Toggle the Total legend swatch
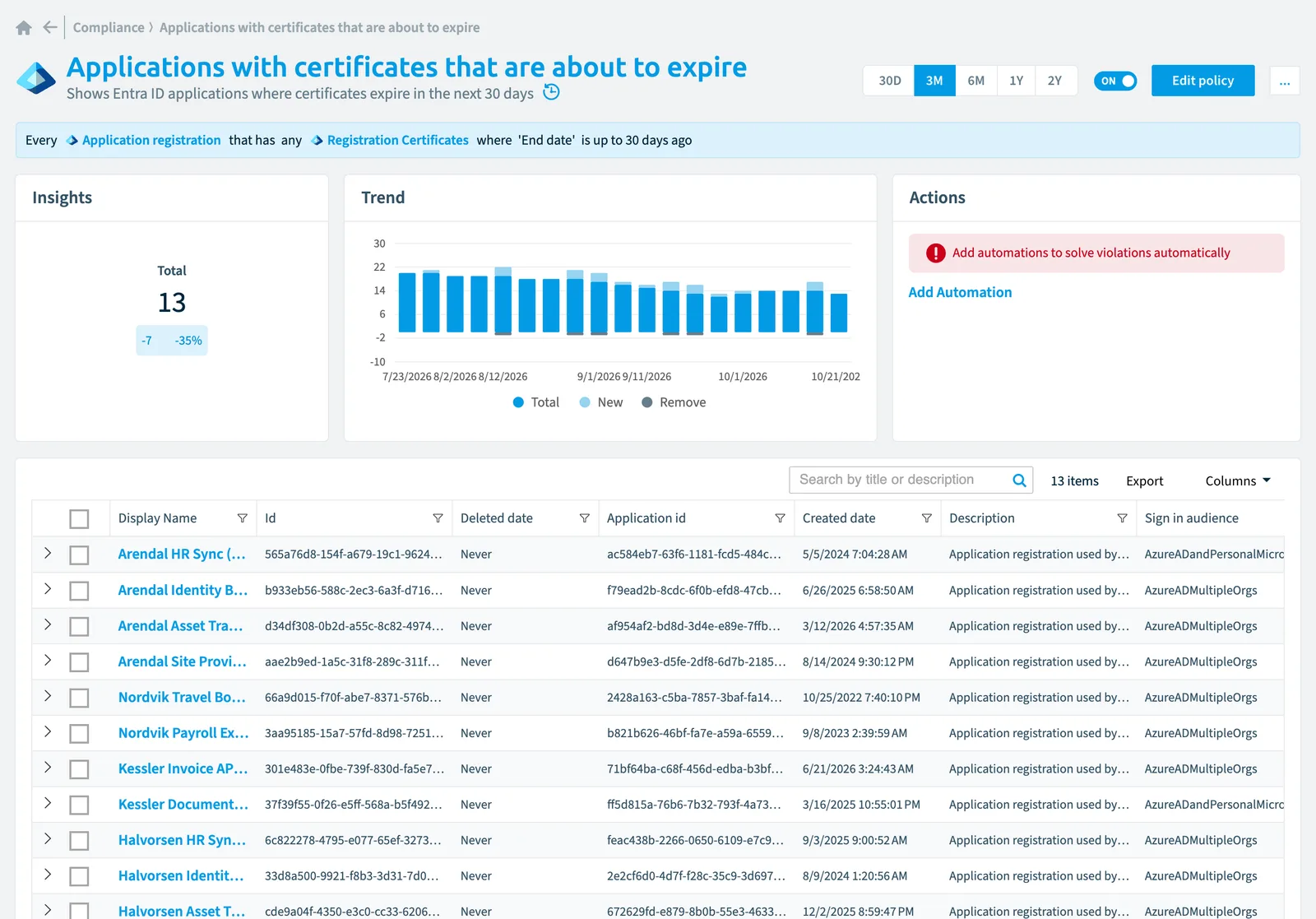The image size is (1316, 919). pos(518,402)
